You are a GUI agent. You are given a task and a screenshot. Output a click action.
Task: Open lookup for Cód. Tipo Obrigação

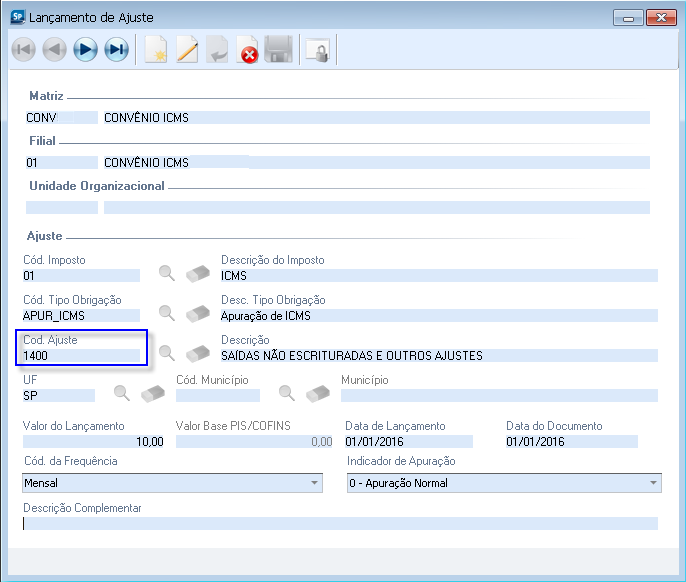pyautogui.click(x=167, y=314)
